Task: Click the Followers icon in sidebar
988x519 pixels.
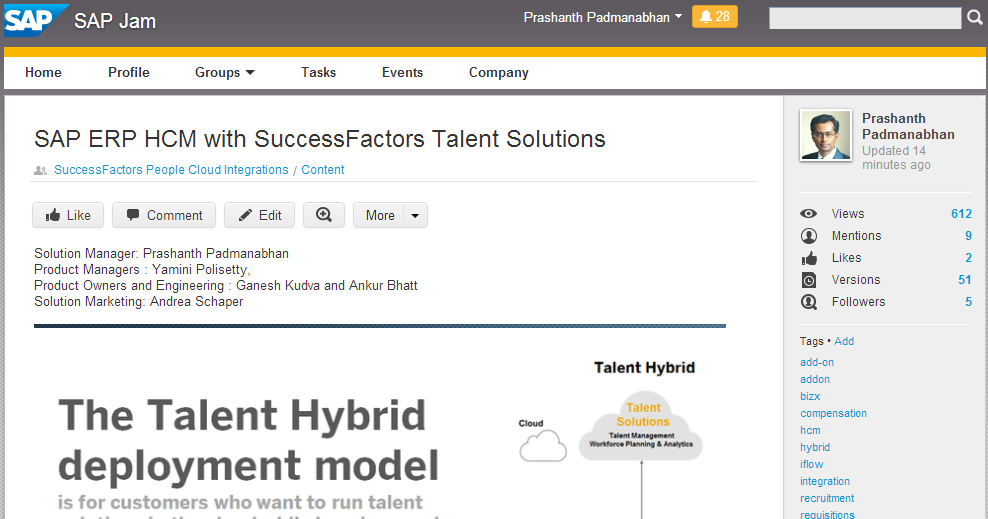Action: coord(809,302)
